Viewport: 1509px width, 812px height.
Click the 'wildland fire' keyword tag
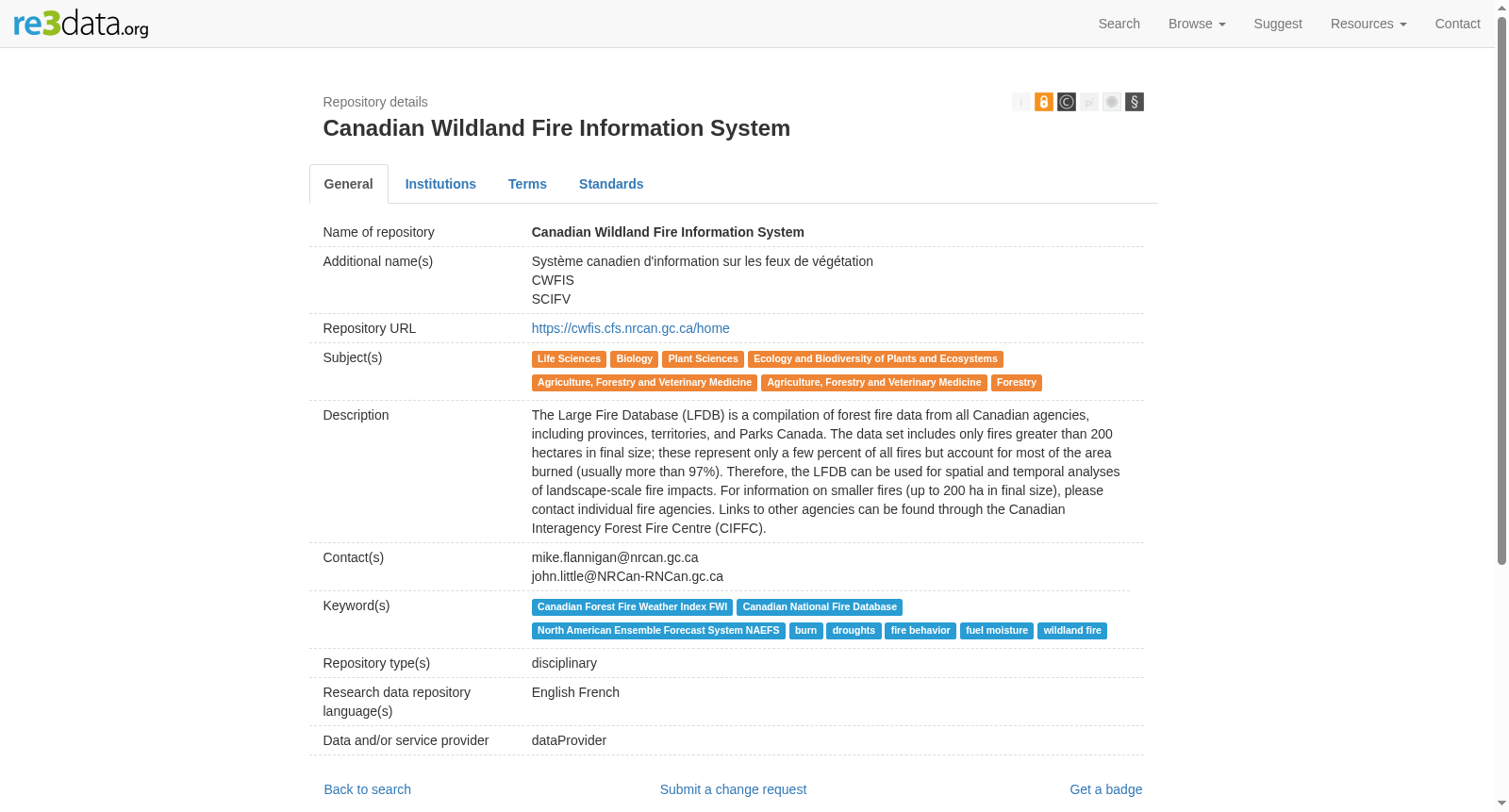point(1072,631)
